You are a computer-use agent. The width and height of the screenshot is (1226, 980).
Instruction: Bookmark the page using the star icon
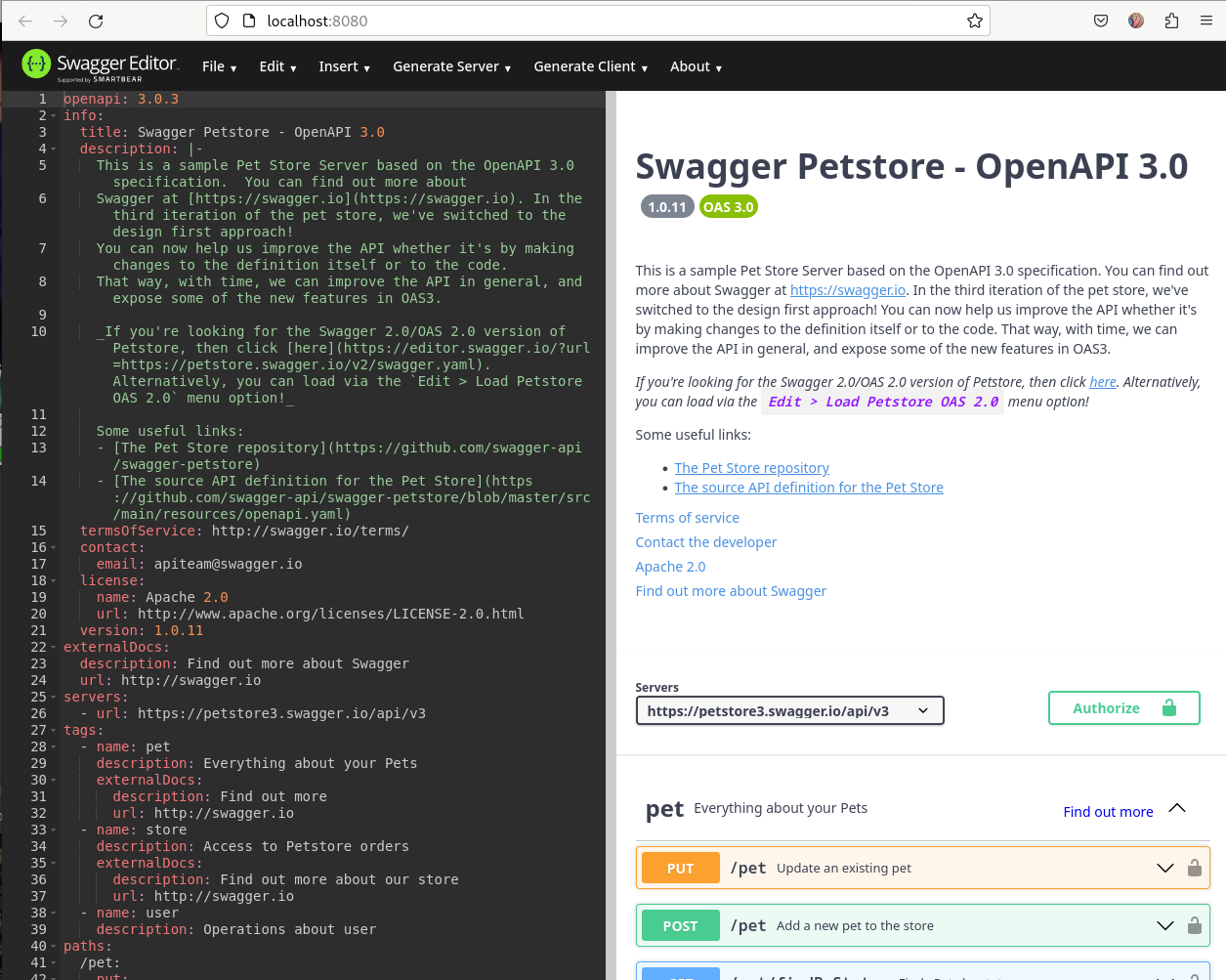(974, 21)
